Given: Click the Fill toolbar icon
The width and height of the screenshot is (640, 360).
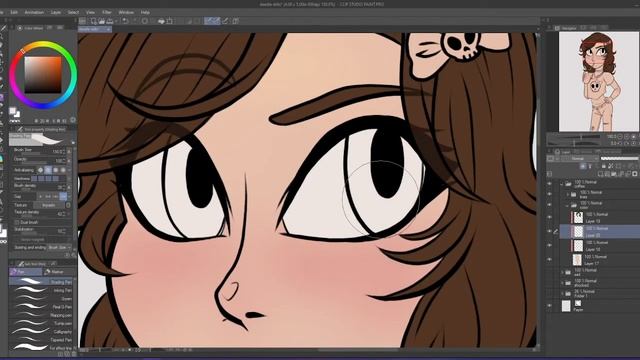Looking at the screenshot, I should click(161, 21).
